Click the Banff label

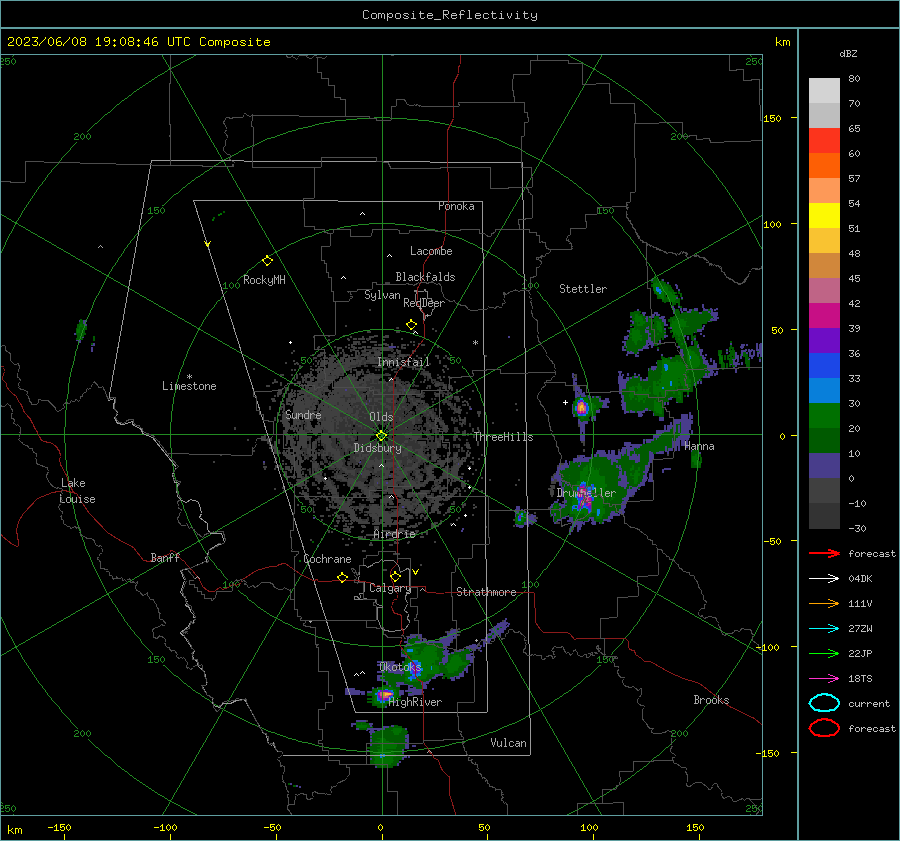point(165,557)
